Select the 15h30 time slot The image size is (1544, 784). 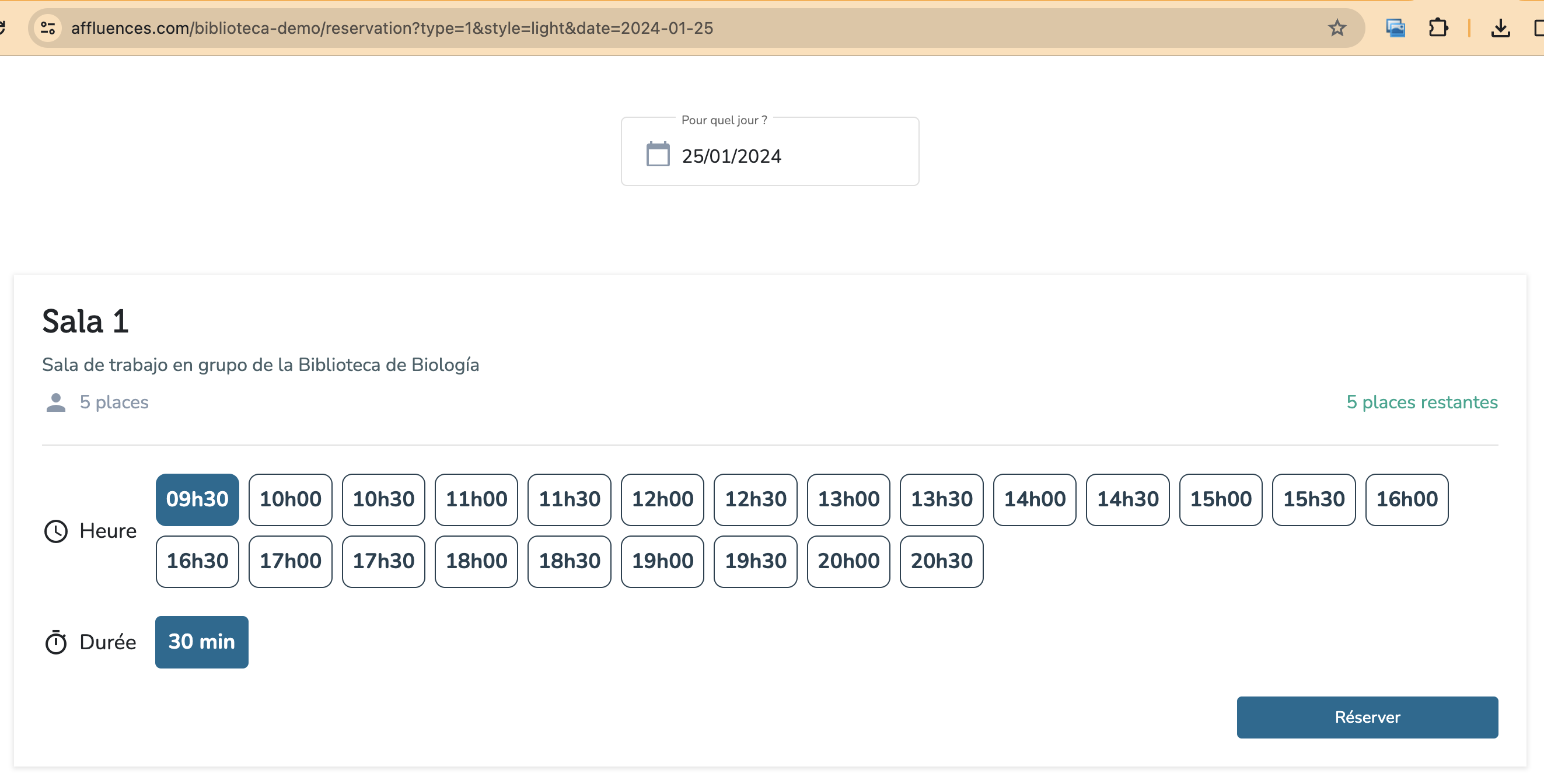tap(1314, 500)
